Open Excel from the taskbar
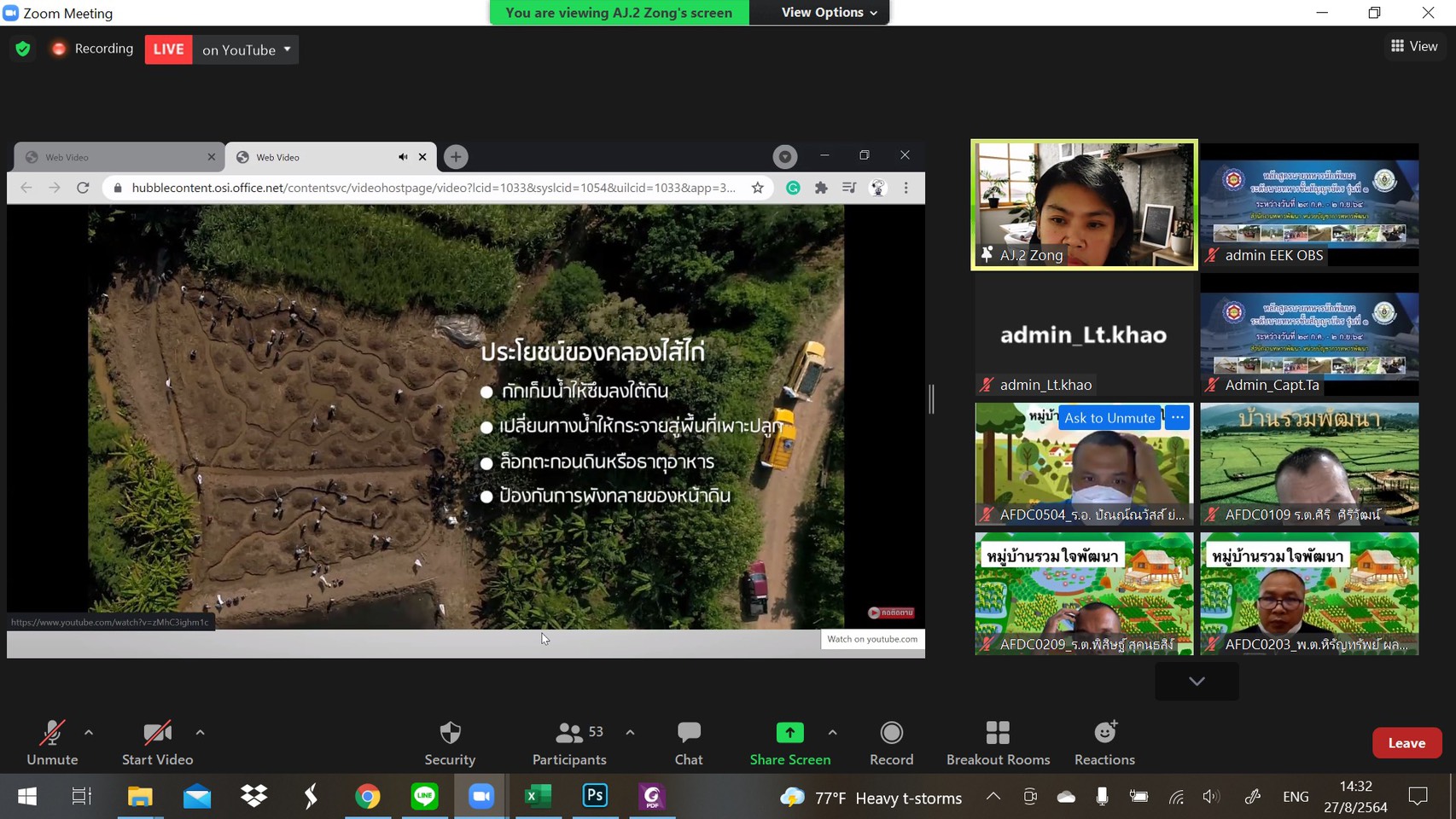The width and height of the screenshot is (1456, 819). (539, 796)
